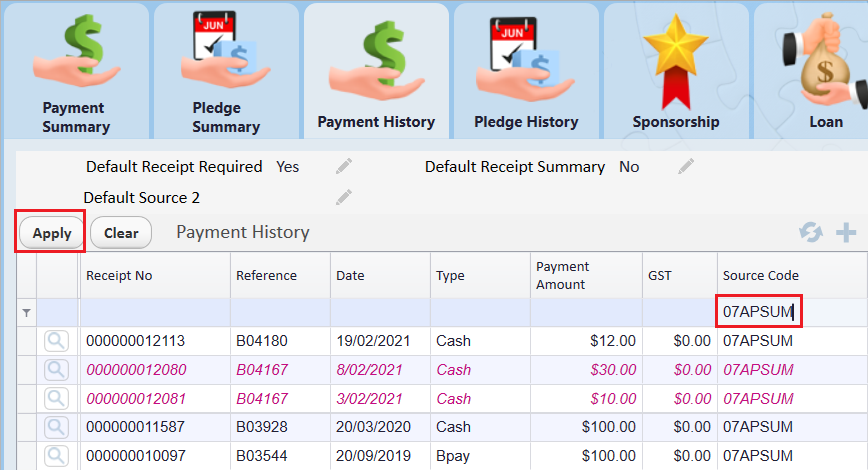Go to the Sponsorship tab

(676, 72)
